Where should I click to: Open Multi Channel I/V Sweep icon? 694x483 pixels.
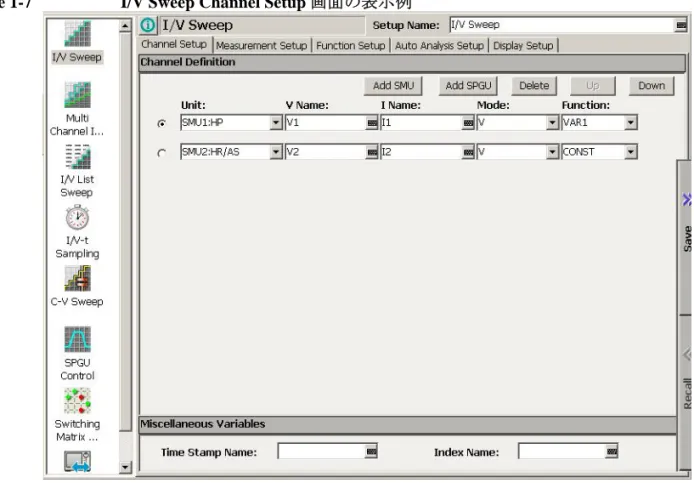click(x=77, y=95)
